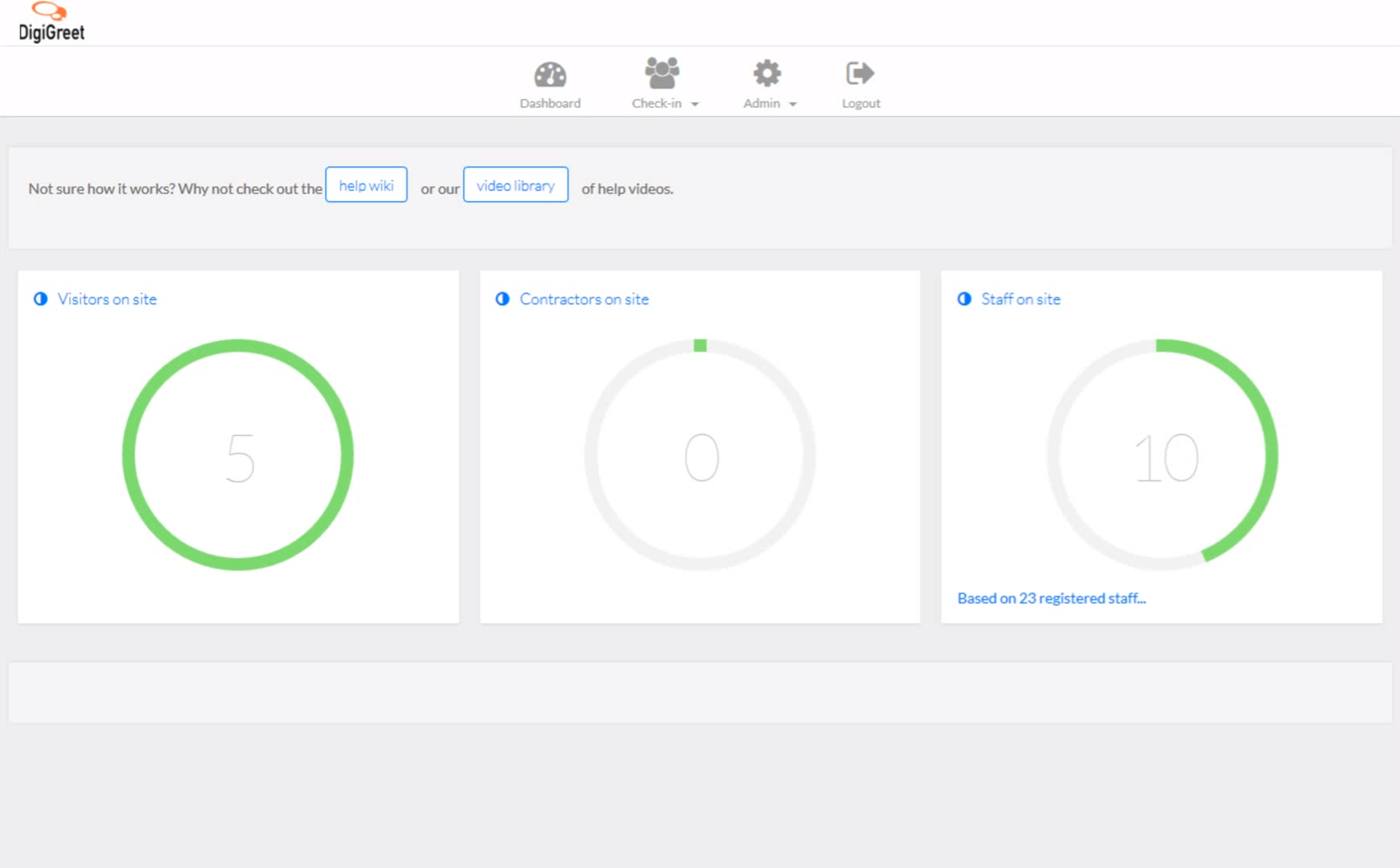
Task: Open the Check-in dropdown chevron
Action: 696,104
